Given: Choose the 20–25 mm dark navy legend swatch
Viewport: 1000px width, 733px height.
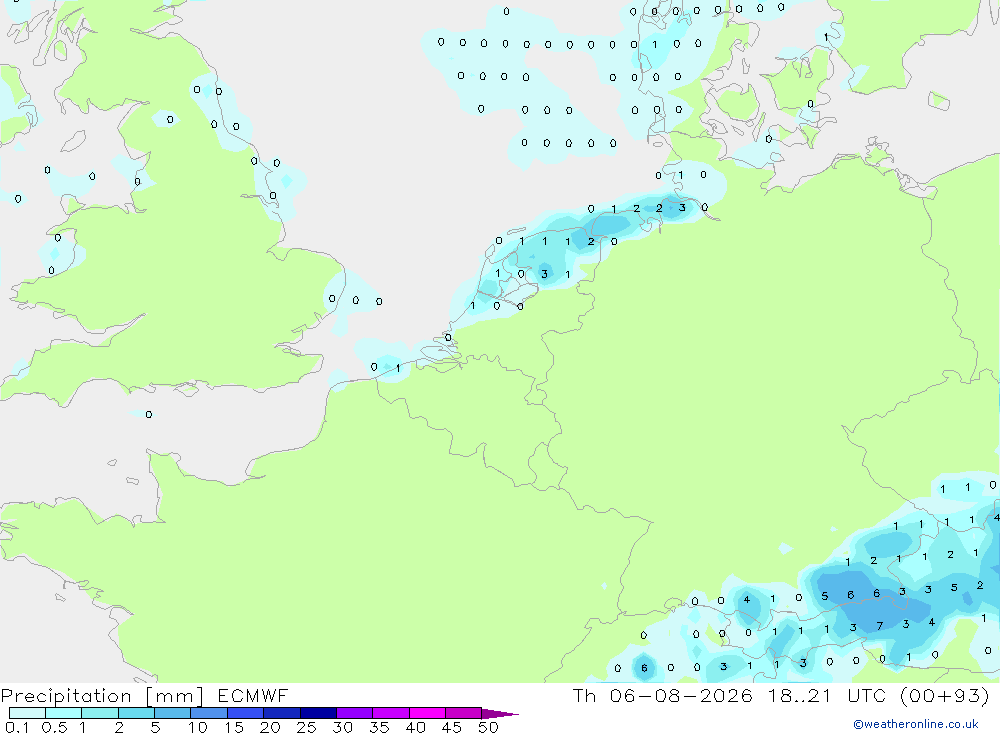Looking at the screenshot, I should click(x=281, y=713).
